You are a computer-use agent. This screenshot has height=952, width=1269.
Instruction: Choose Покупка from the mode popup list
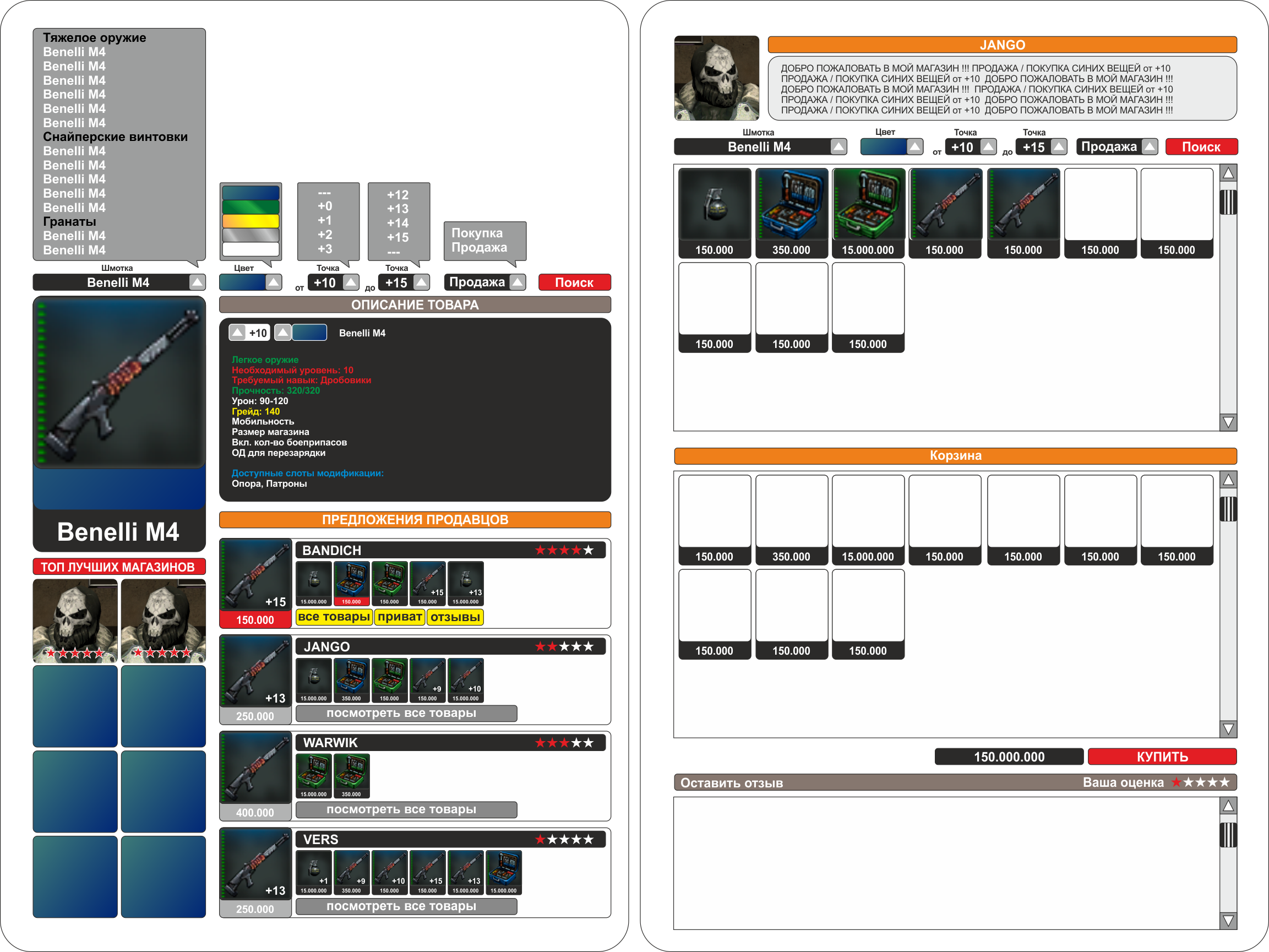pyautogui.click(x=477, y=233)
